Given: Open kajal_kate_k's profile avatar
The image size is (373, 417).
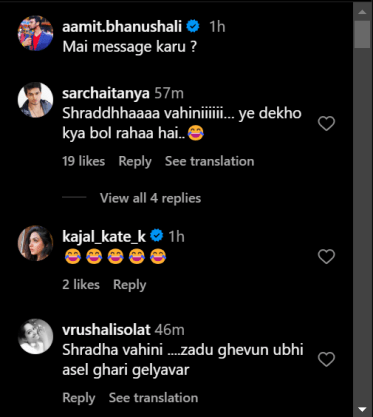Looking at the screenshot, I should point(35,243).
